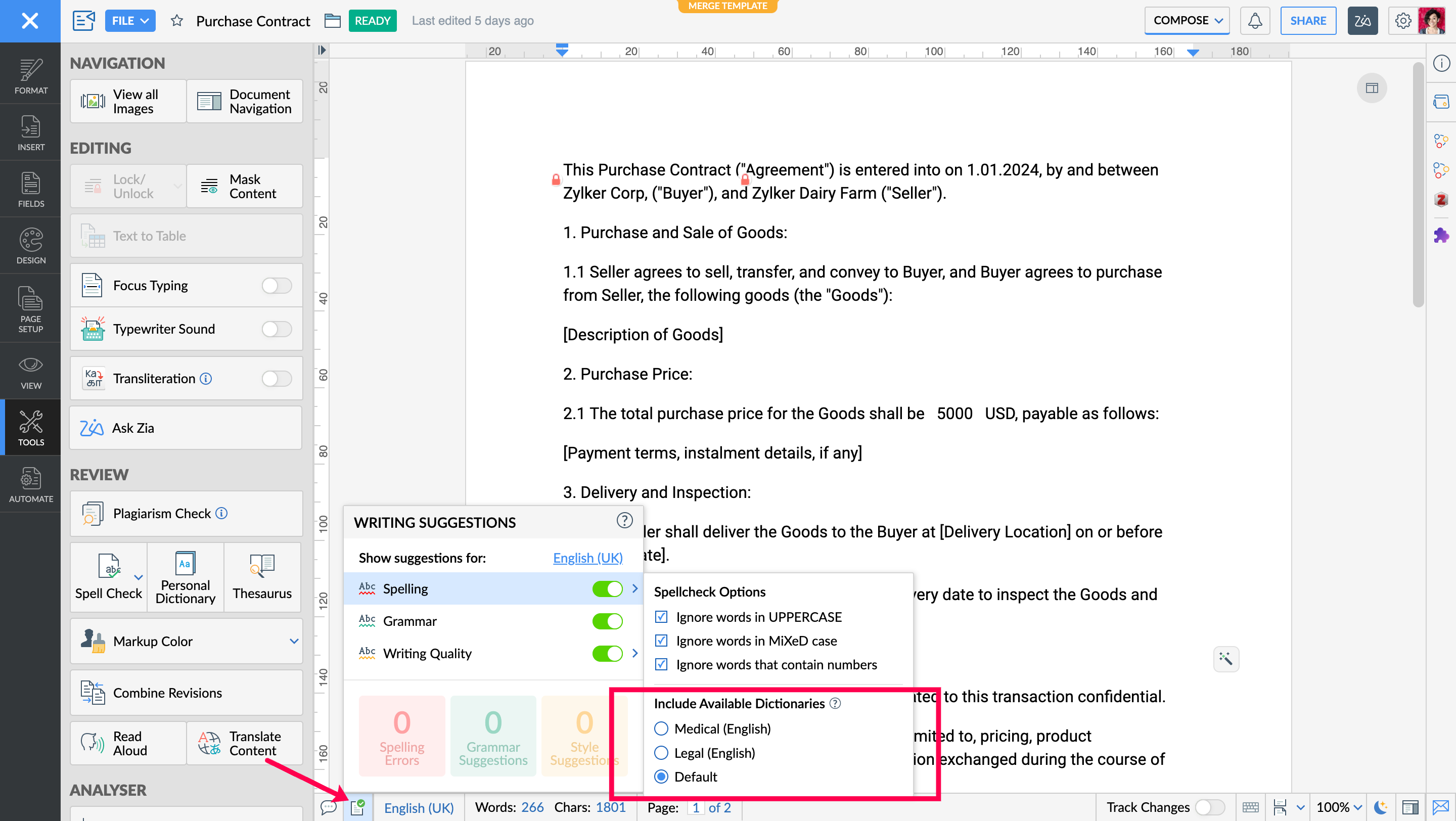
Task: Open Personal Dictionary
Action: coord(186,577)
